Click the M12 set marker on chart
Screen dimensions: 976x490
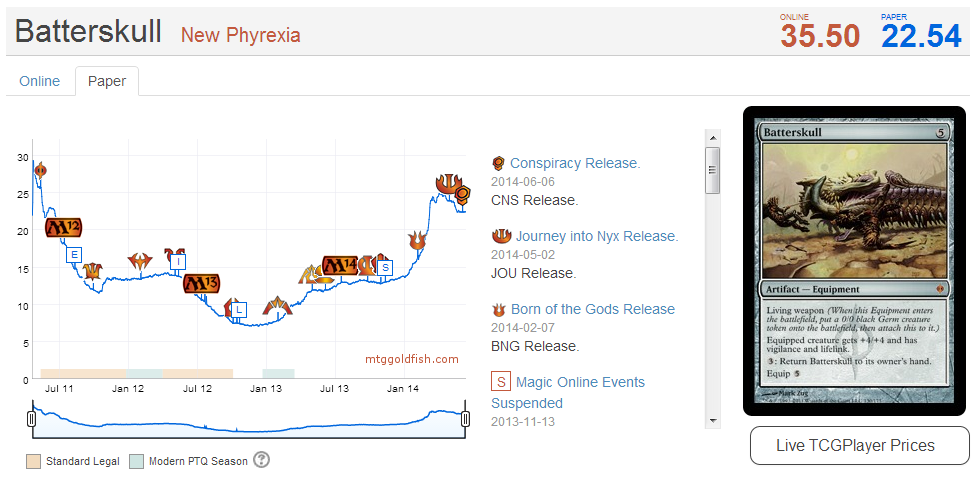coord(63,227)
